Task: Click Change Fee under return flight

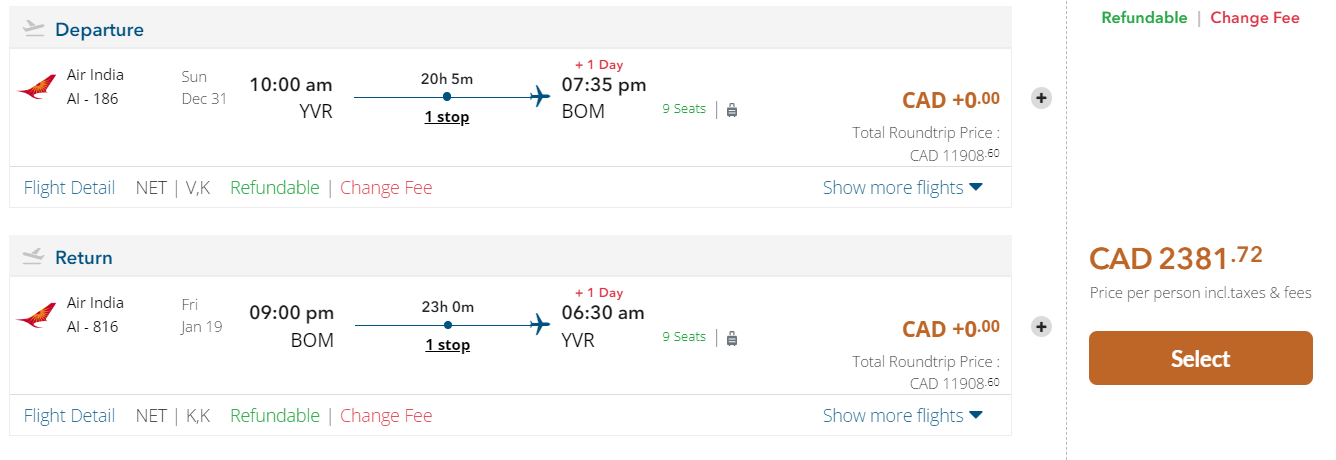Action: [x=386, y=416]
